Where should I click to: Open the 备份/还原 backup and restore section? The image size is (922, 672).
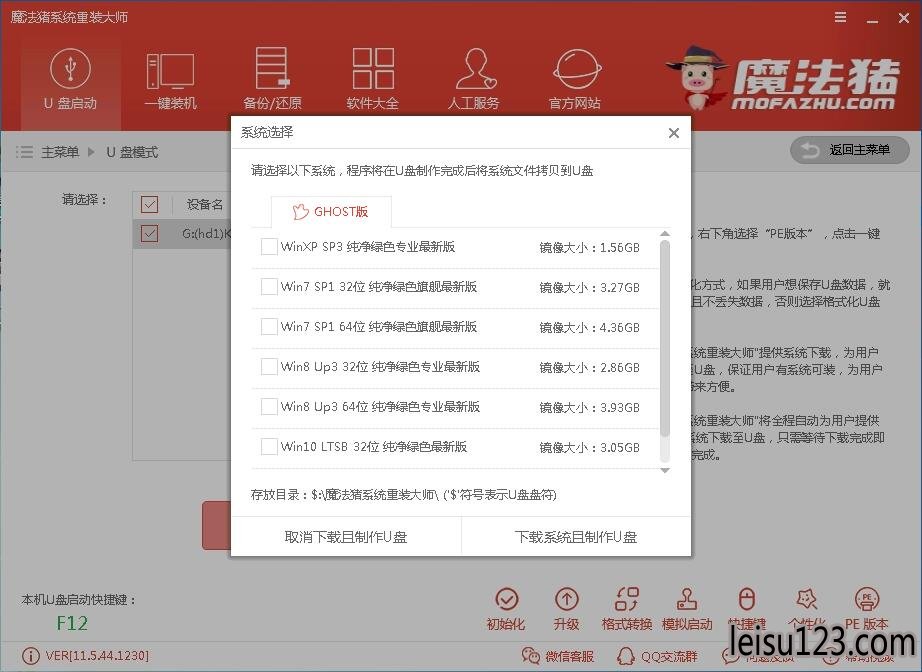click(x=272, y=81)
